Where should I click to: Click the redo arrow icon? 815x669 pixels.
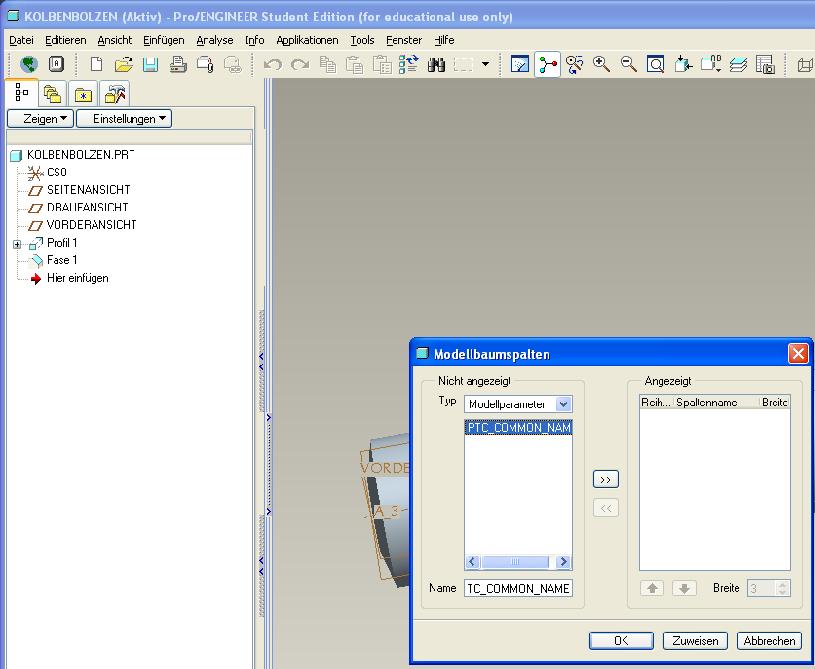(300, 64)
